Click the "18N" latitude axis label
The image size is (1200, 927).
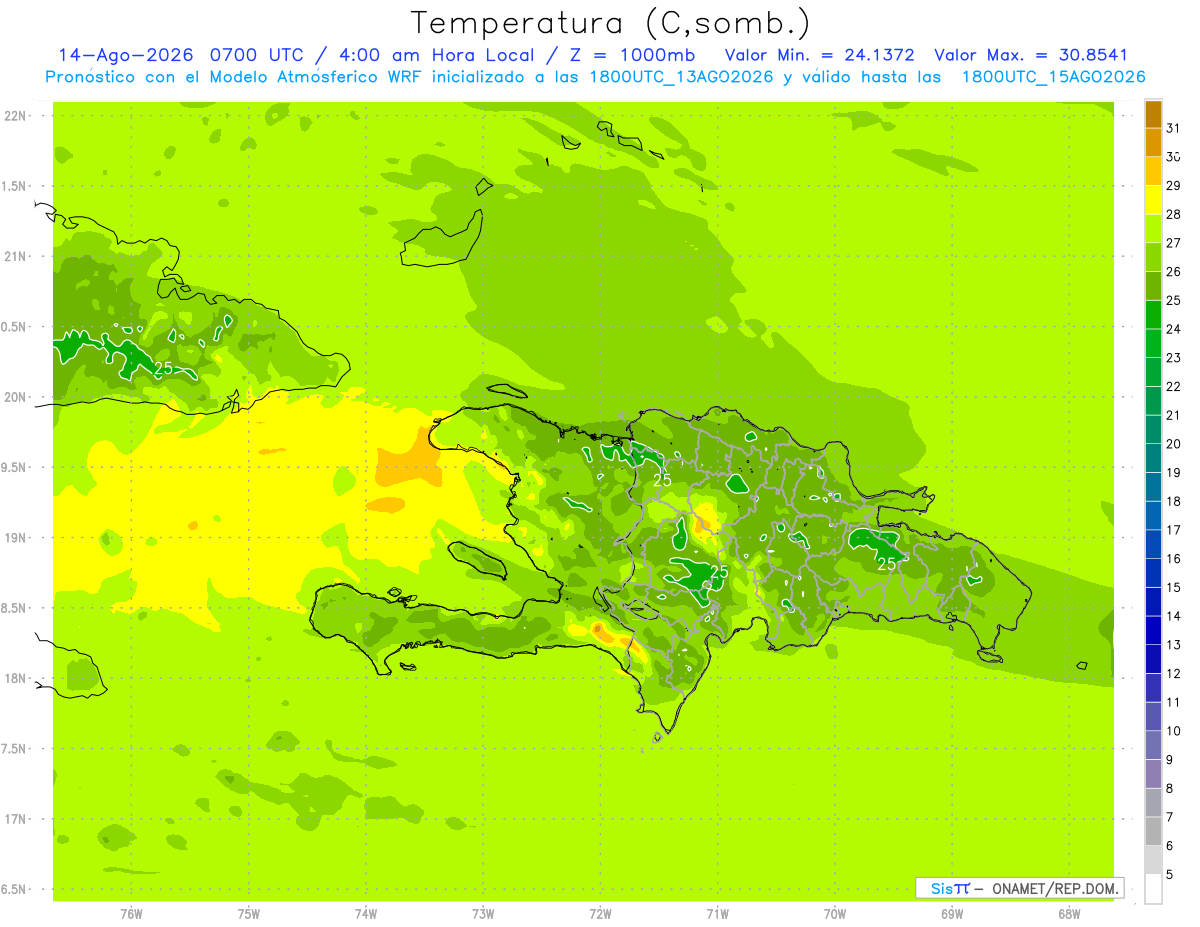(14, 678)
